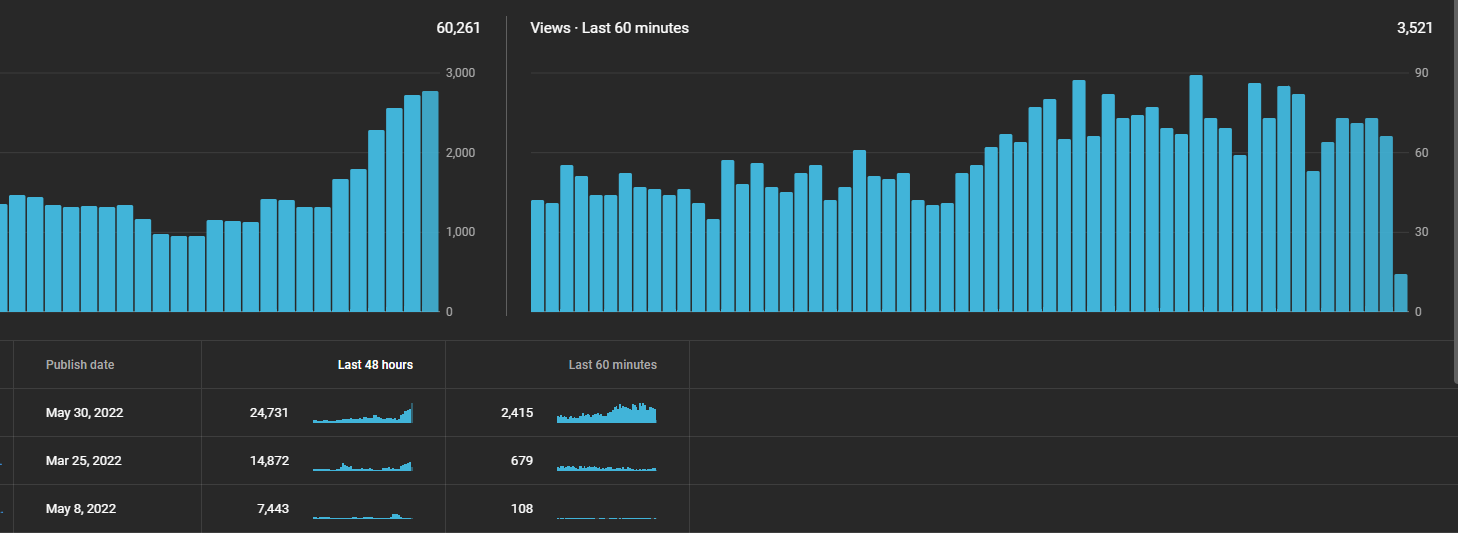Click the 24,731 views sparkline chart
1458x533 pixels.
[x=363, y=413]
